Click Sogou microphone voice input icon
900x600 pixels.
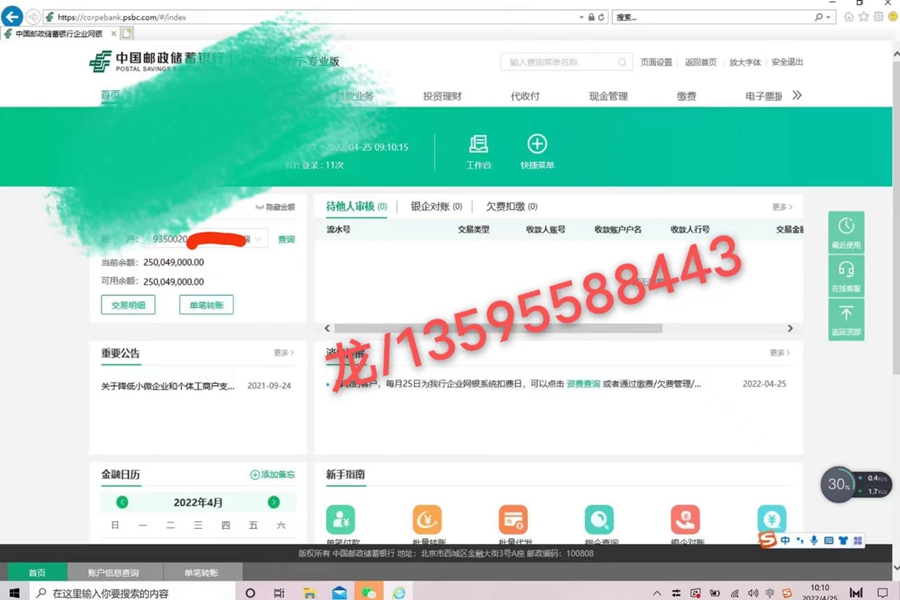point(814,540)
